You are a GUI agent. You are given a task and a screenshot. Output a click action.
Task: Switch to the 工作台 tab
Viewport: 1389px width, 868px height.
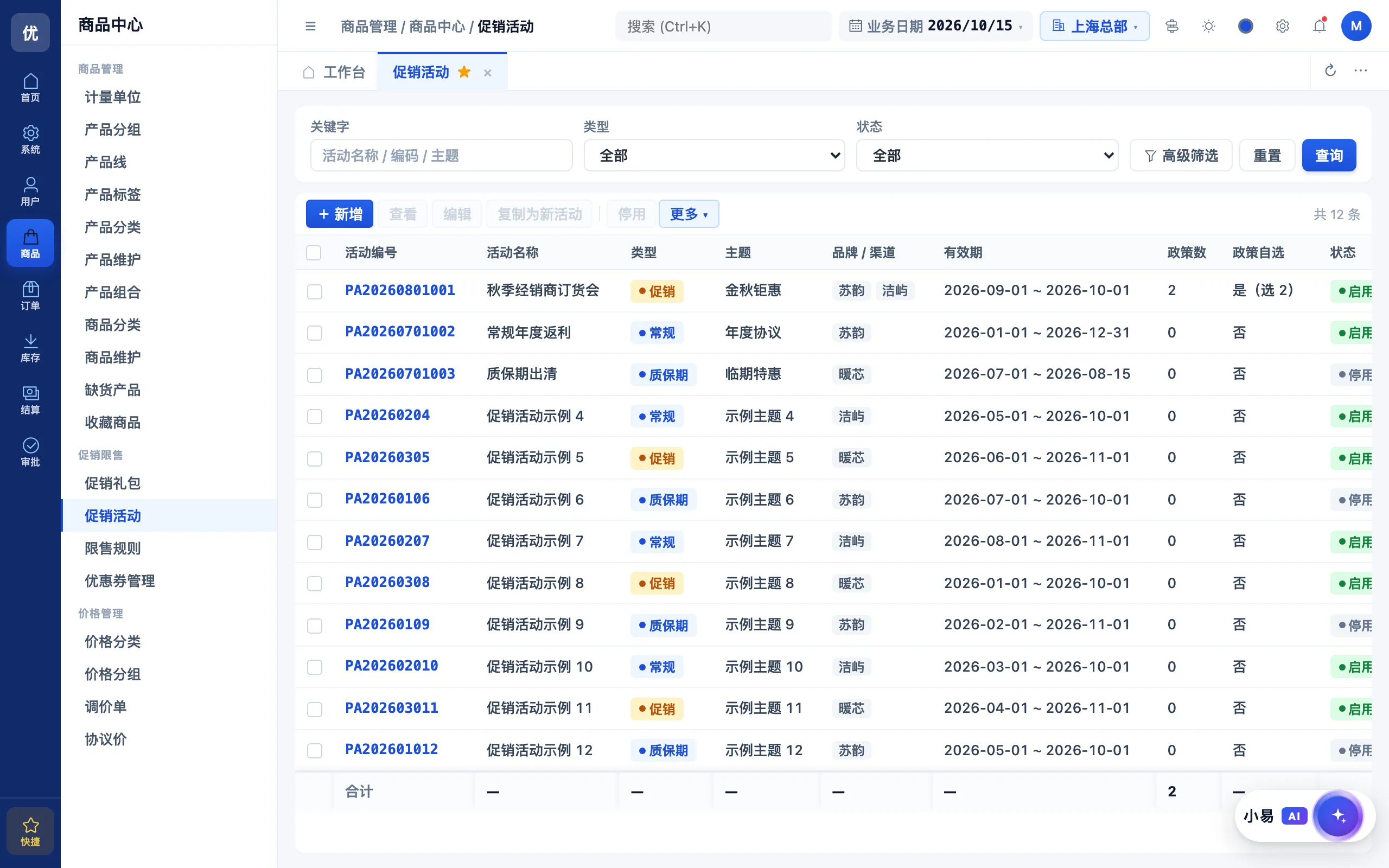334,72
